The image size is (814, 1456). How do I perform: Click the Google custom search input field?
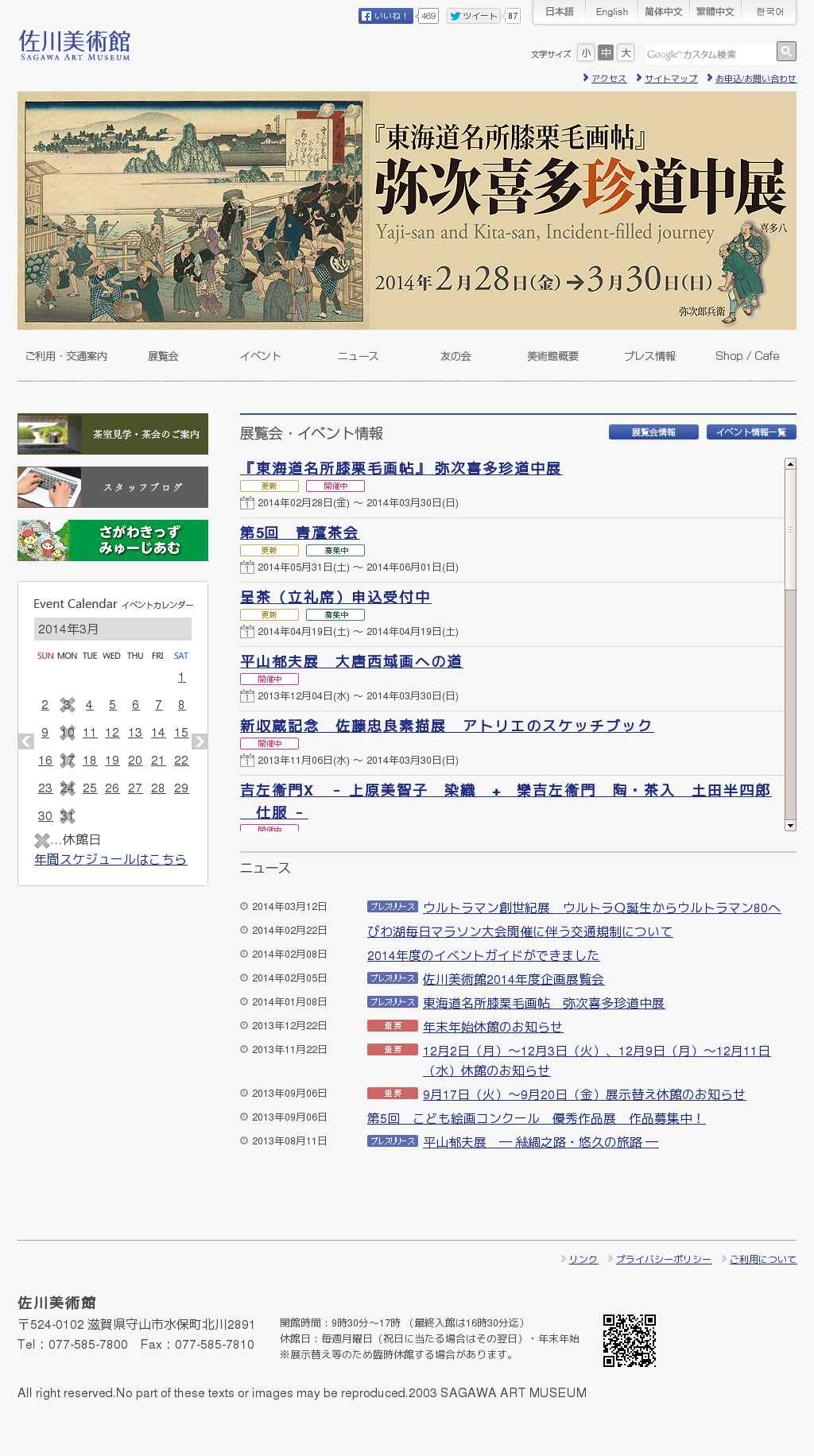click(x=707, y=54)
